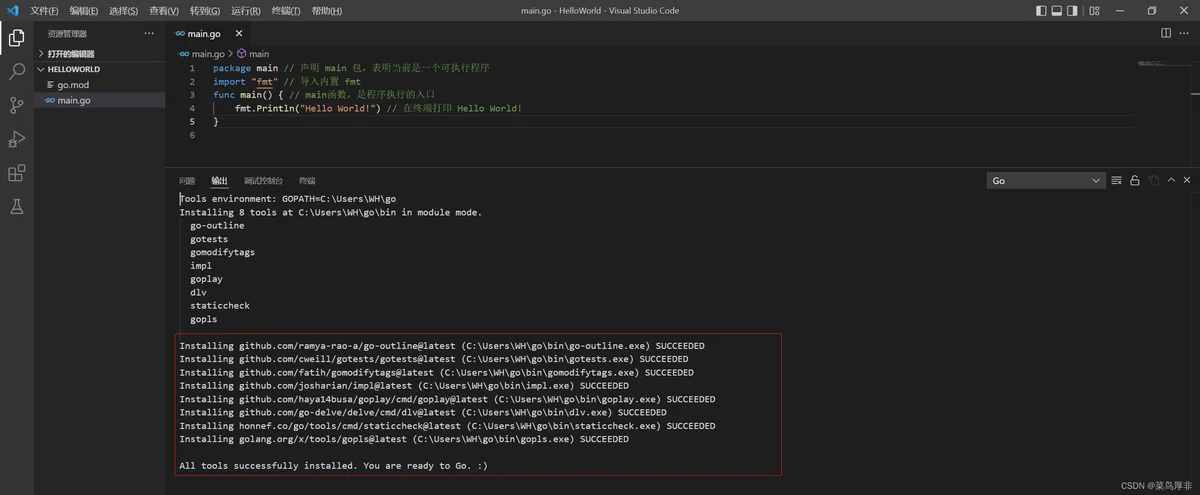Image resolution: width=1200 pixels, height=495 pixels.
Task: Click the All tools successfully installed message
Action: [333, 466]
